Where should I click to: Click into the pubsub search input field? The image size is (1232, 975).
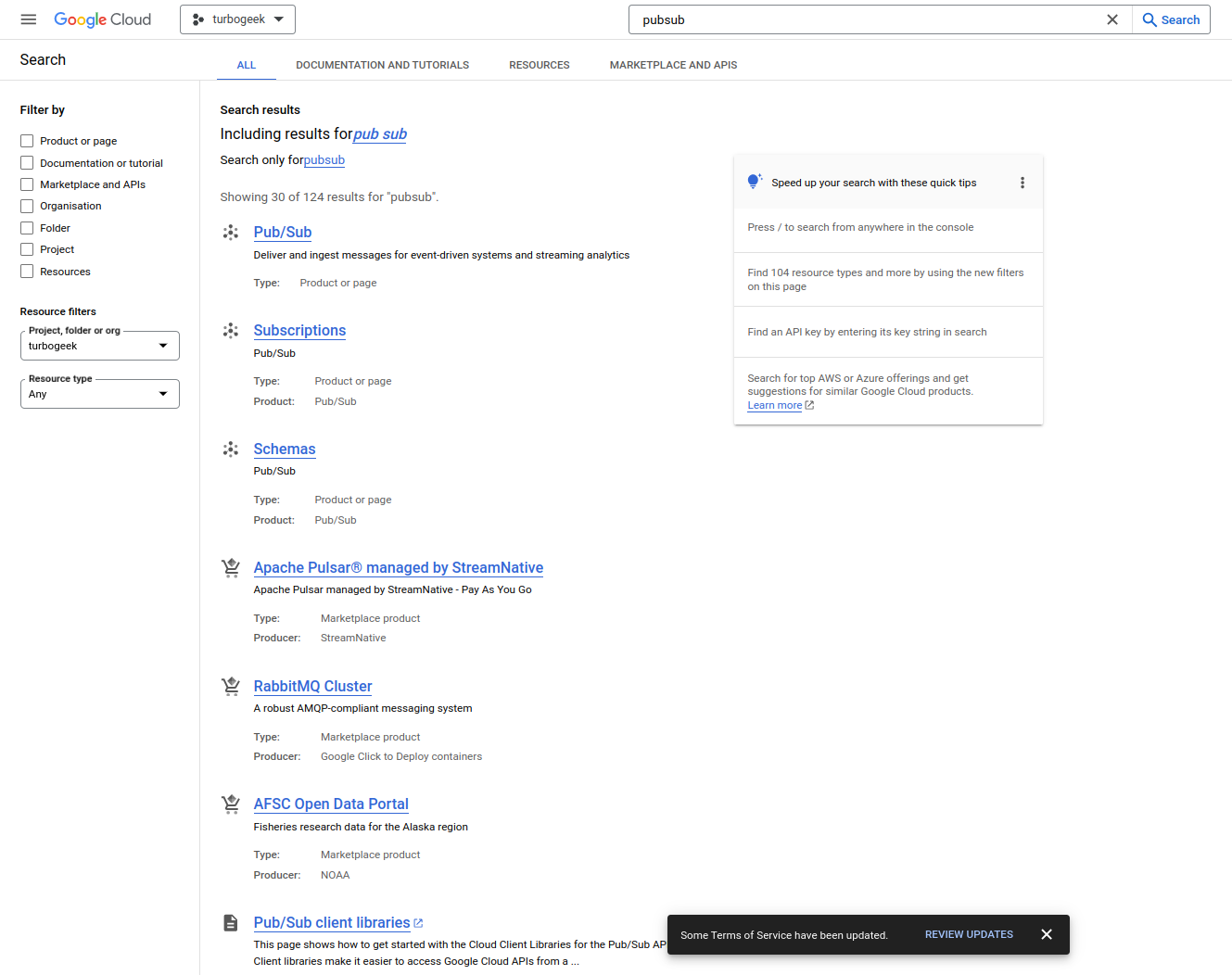(x=862, y=19)
